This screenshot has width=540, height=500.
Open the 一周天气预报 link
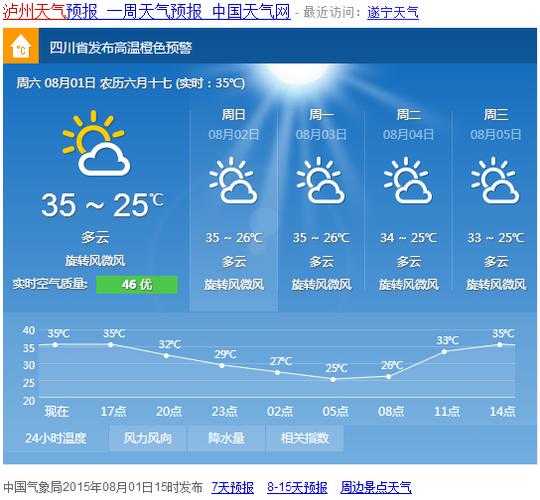[x=154, y=11]
